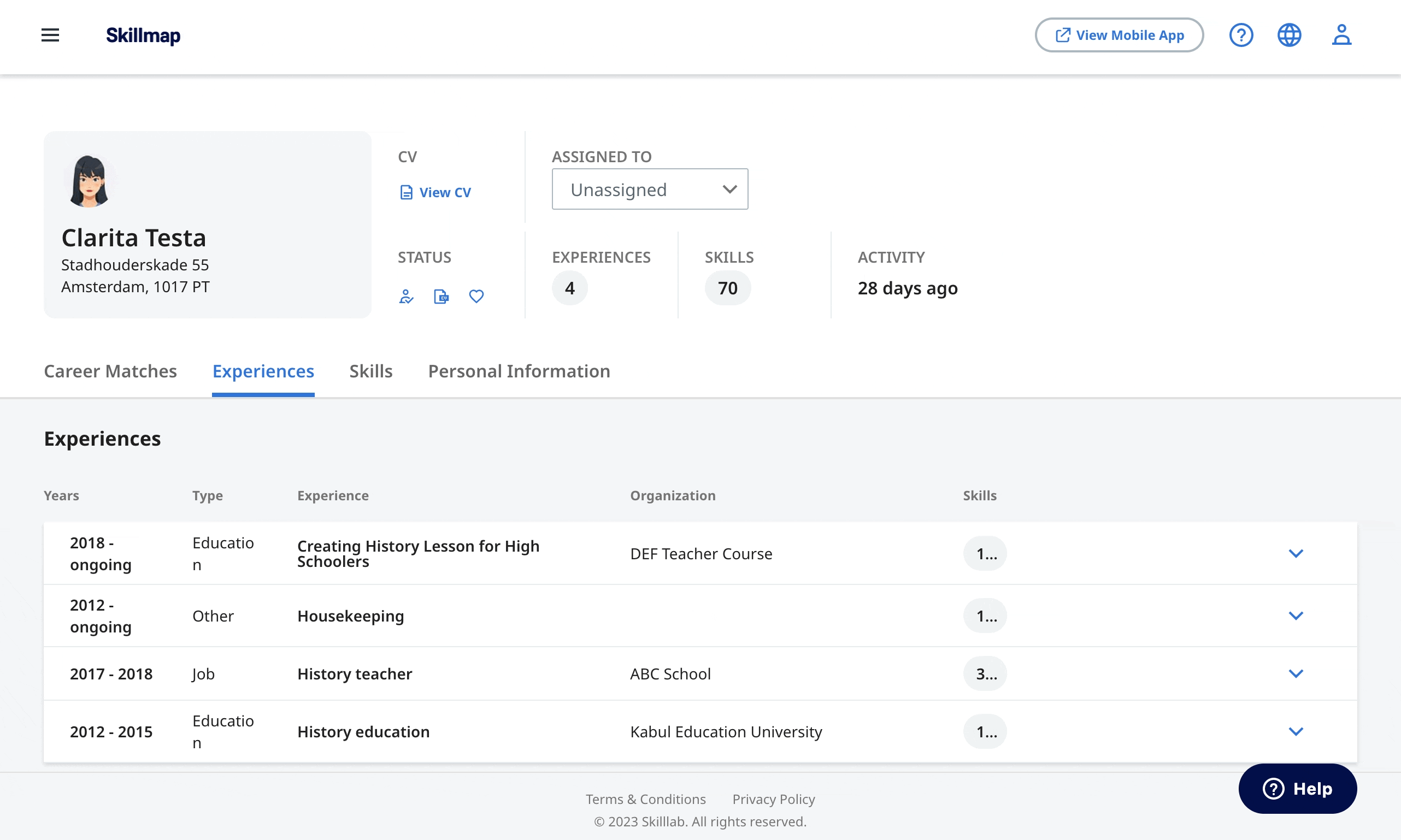Click skills badge for Kabul Education University
The height and width of the screenshot is (840, 1401).
pos(985,731)
